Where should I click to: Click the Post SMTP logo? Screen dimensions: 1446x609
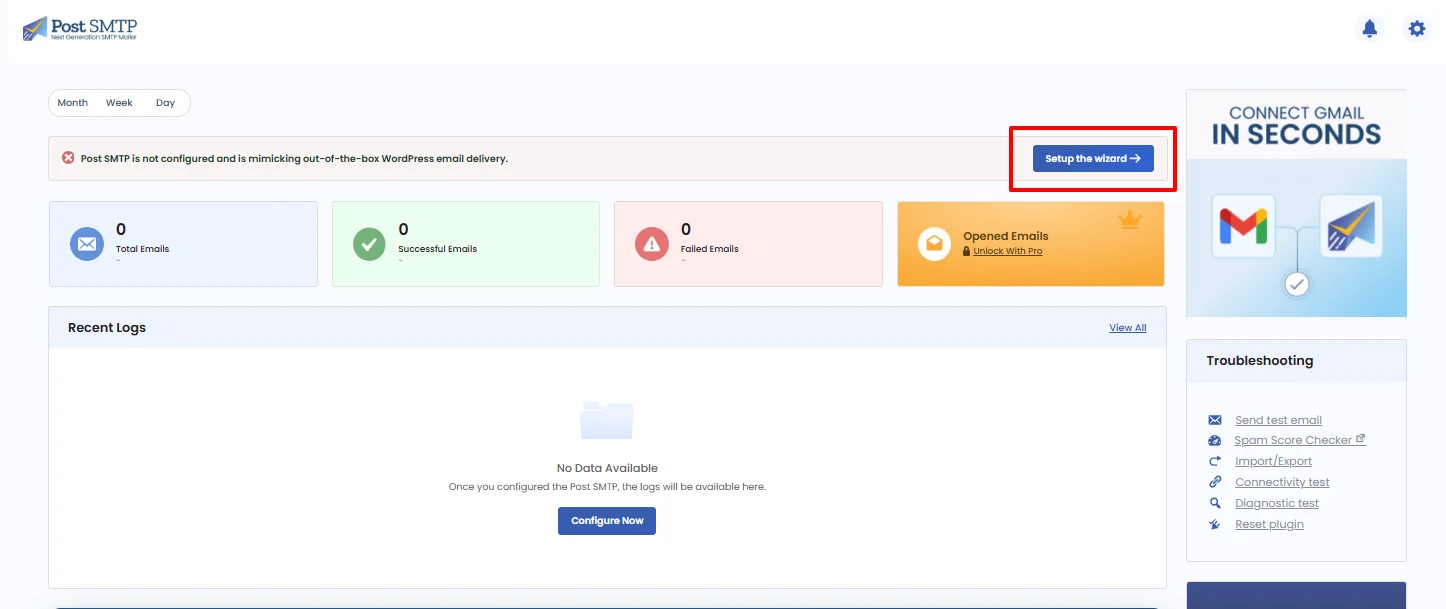[x=79, y=28]
